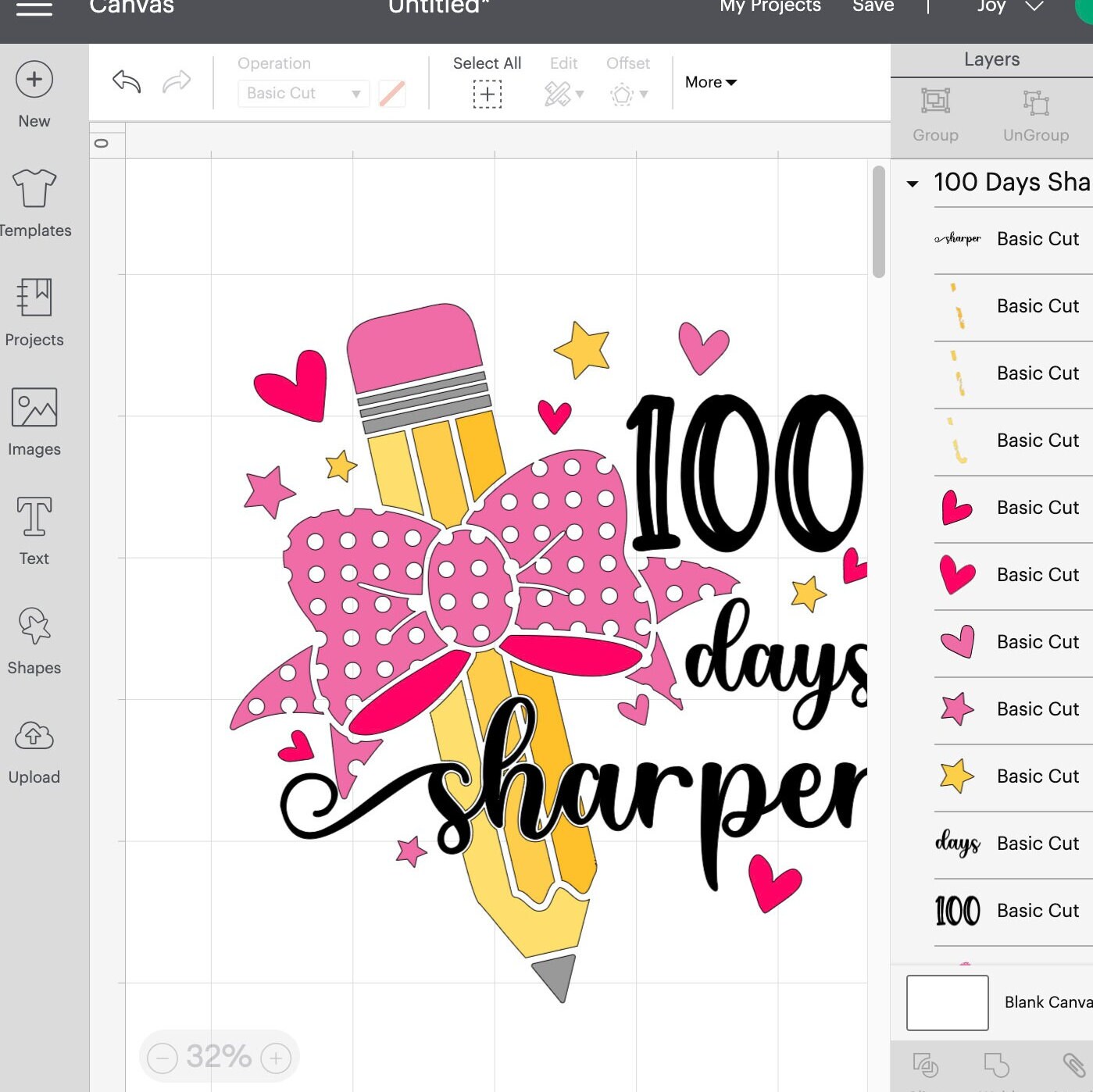
Task: Click the Undo arrow
Action: (x=125, y=80)
